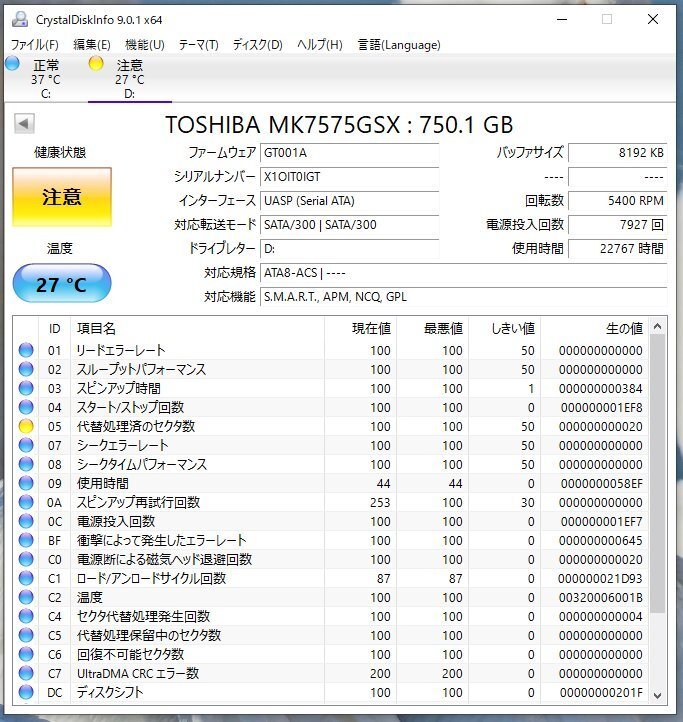683x722 pixels.
Task: Click the status orb for attribute DC ディスクシフト
Action: 26,692
